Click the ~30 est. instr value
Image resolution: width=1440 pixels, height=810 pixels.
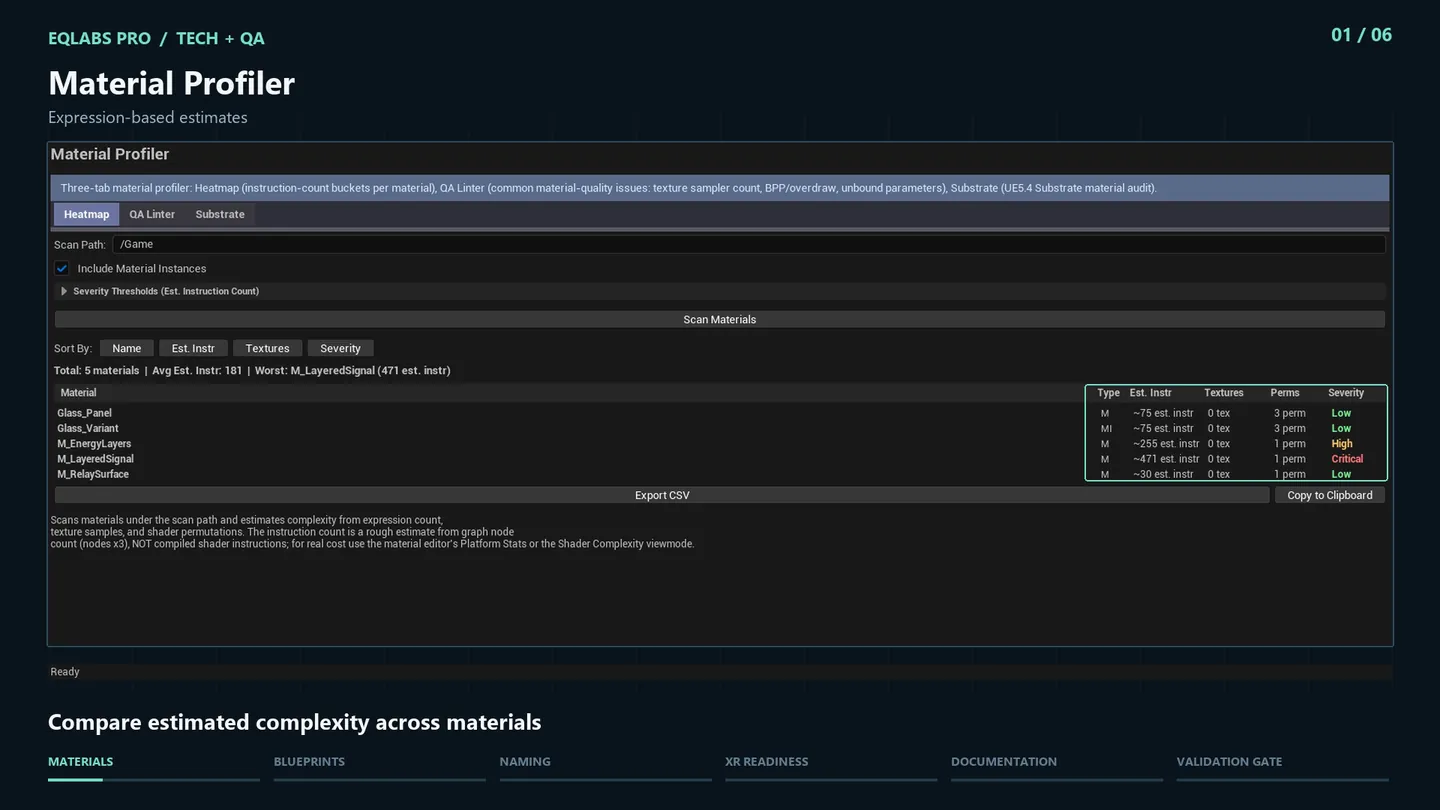pos(1163,474)
